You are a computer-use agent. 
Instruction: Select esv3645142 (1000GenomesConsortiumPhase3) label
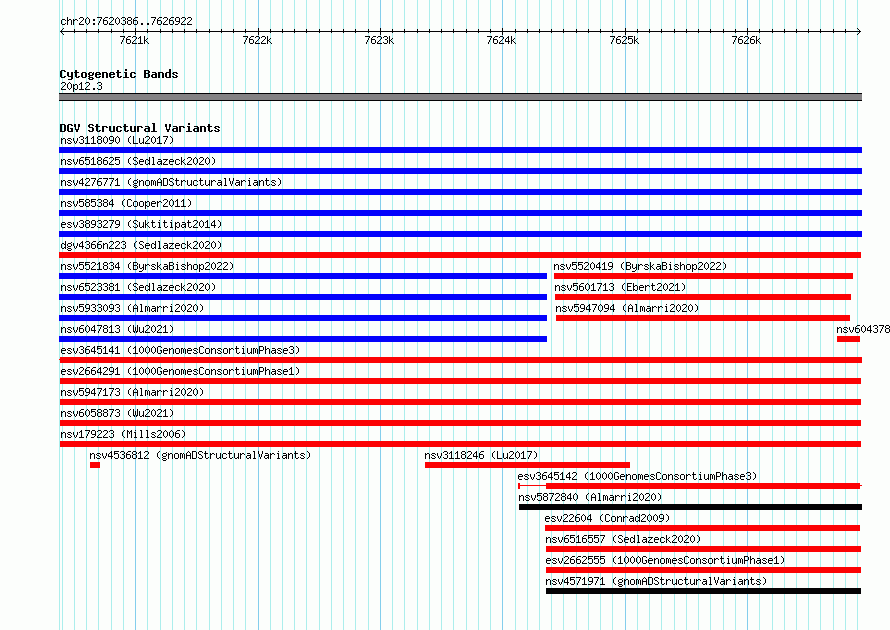637,476
